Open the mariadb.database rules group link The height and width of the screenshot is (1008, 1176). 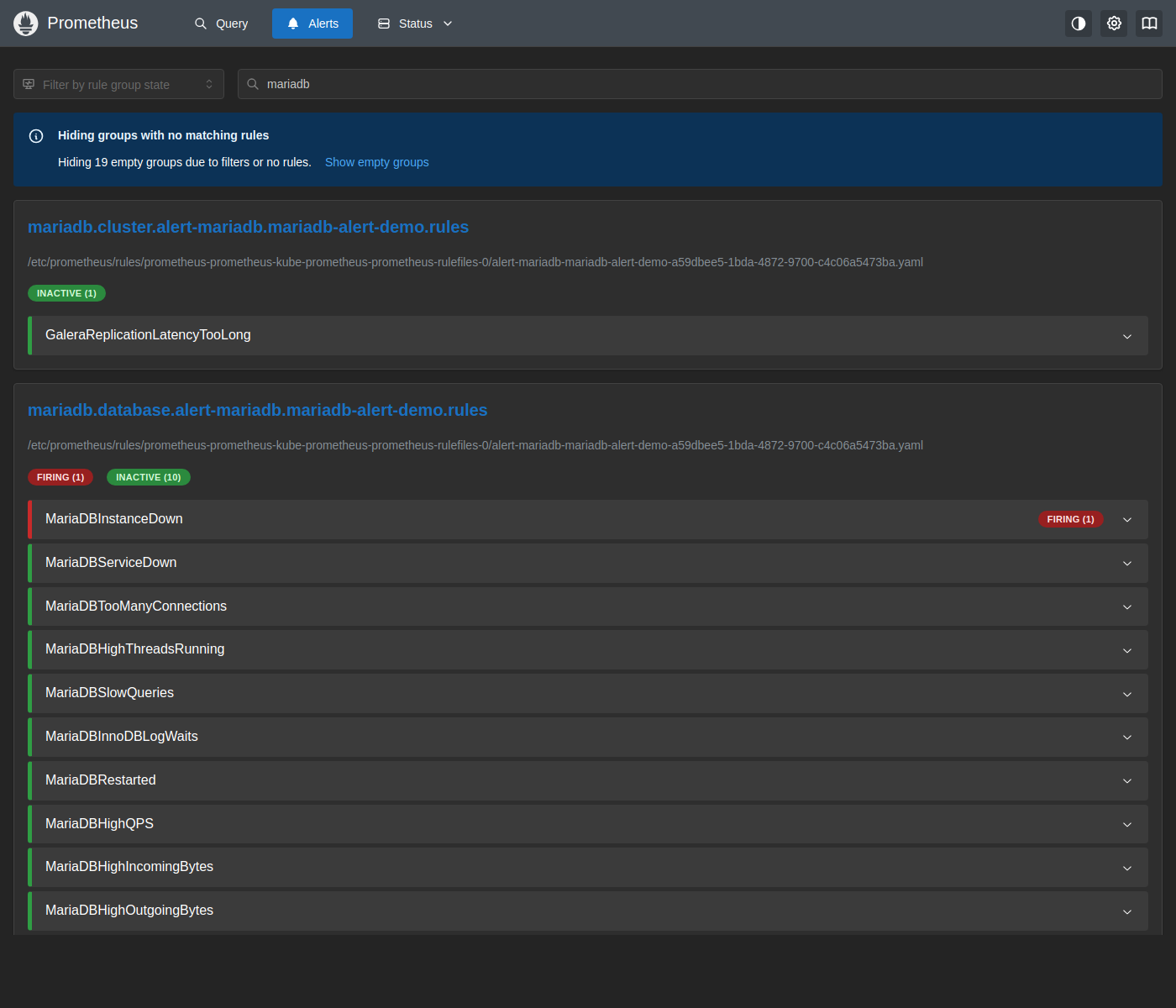pos(258,410)
